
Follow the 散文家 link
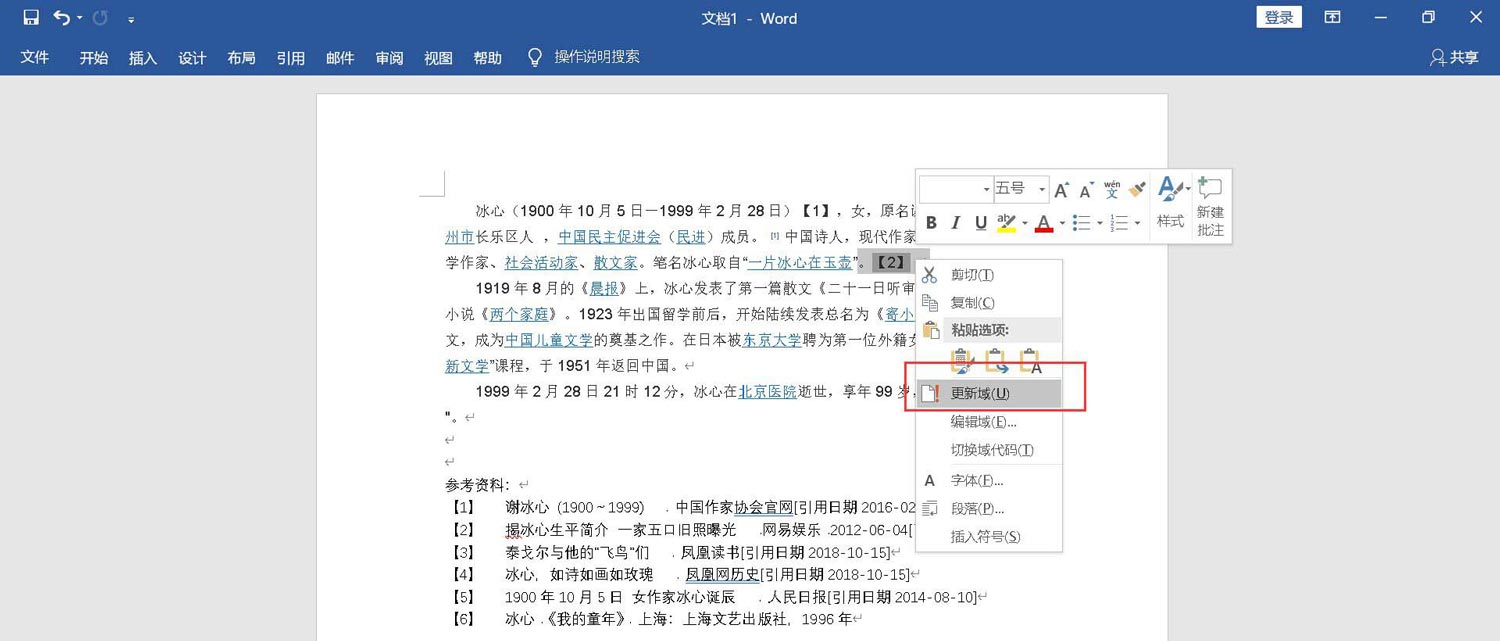[615, 263]
